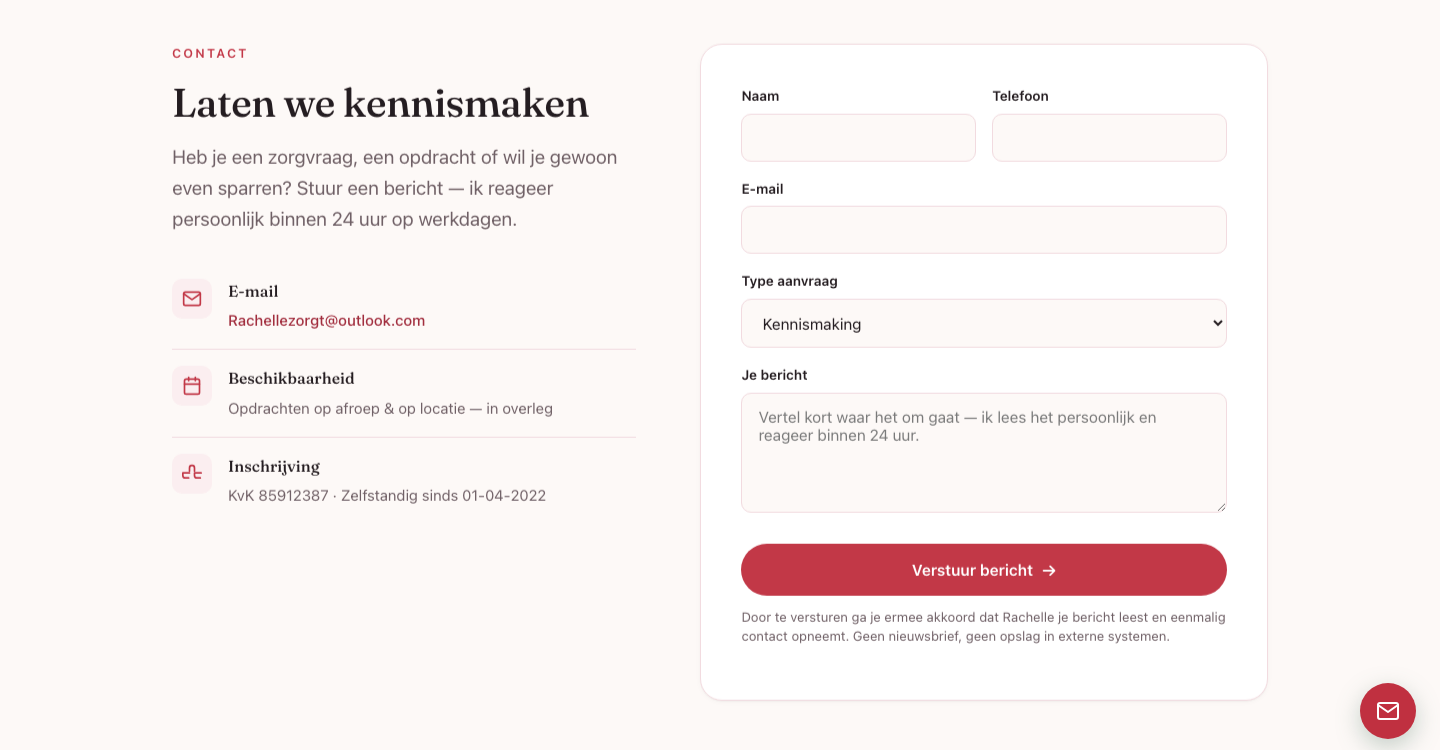Screen dimensions: 1440x750
Task: Open the Type aanvraag dropdown
Action: pos(984,324)
